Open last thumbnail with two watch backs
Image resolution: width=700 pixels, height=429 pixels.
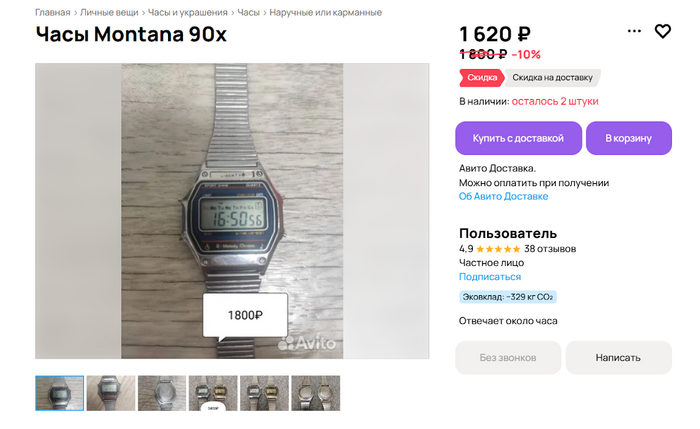pyautogui.click(x=316, y=393)
